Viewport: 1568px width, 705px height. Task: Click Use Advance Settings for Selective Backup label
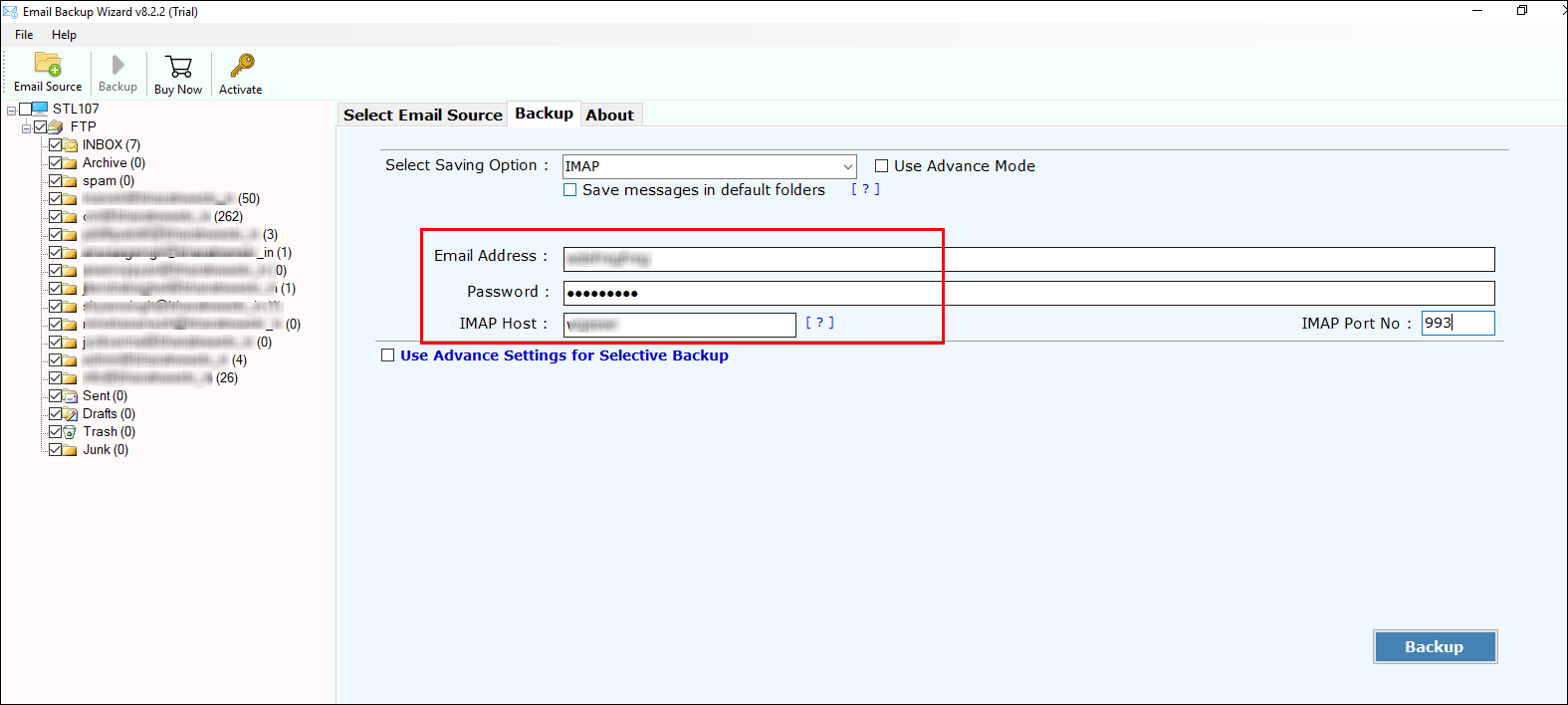tap(564, 355)
